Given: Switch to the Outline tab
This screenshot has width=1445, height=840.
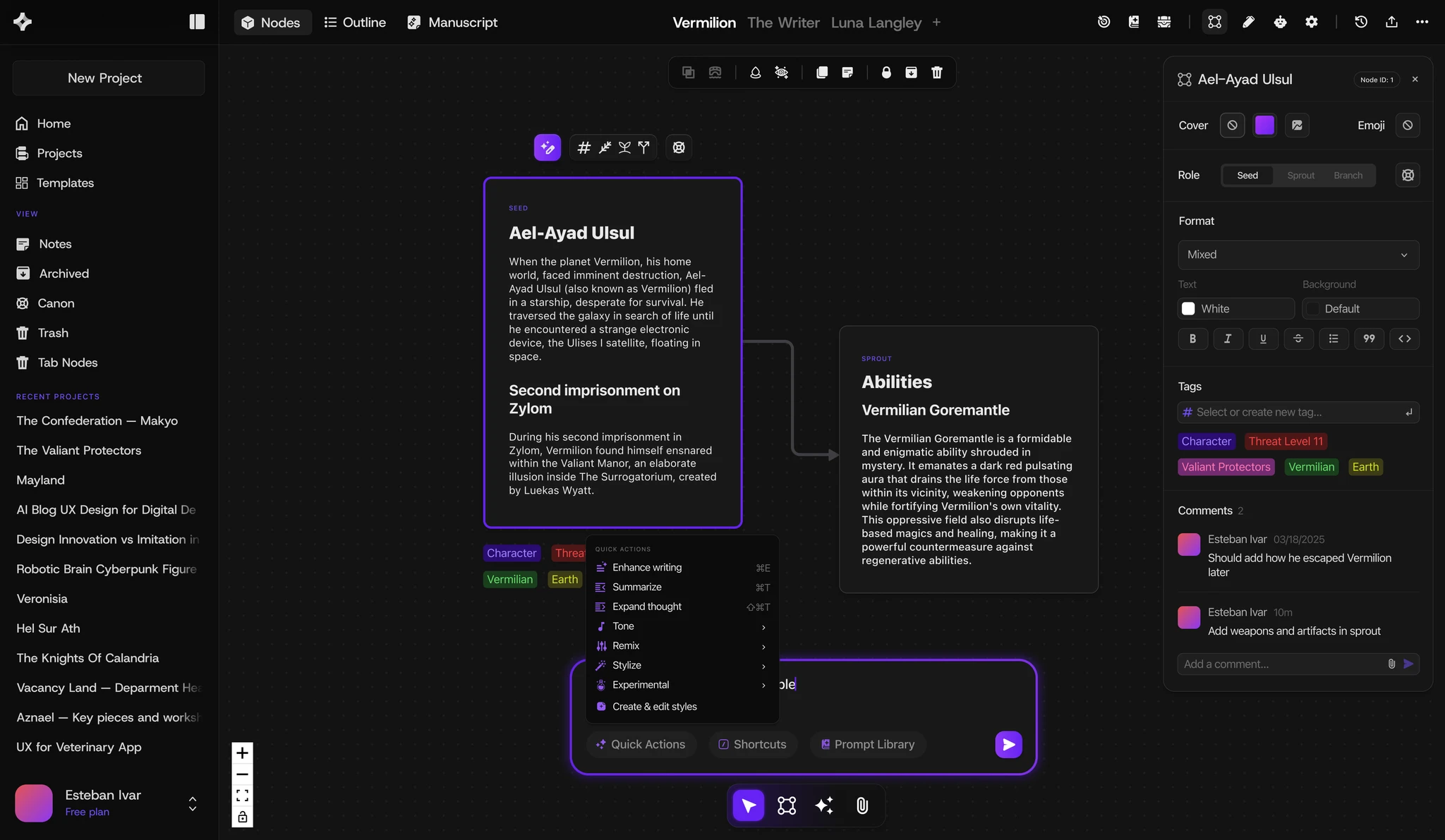Looking at the screenshot, I should [x=355, y=22].
